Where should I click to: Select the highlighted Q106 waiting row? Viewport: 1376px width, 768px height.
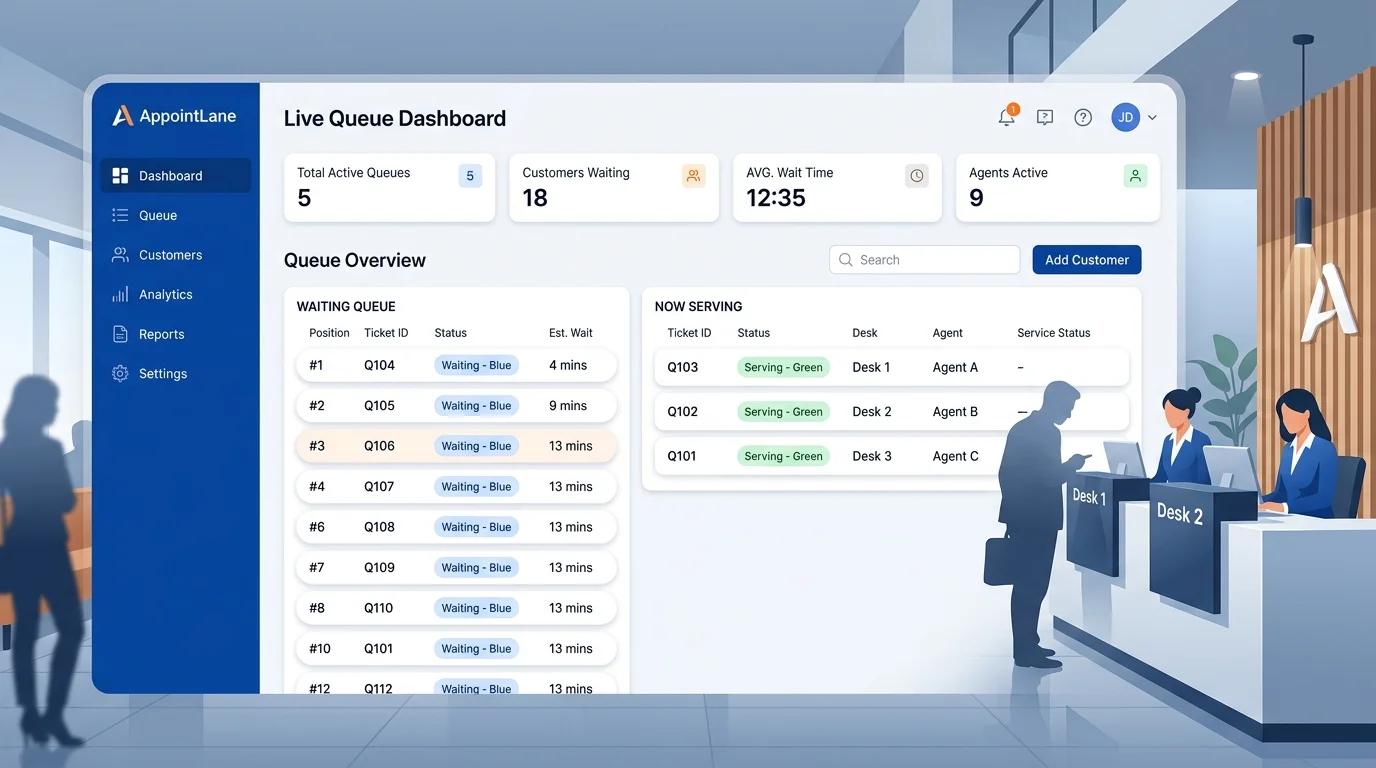[x=456, y=446]
